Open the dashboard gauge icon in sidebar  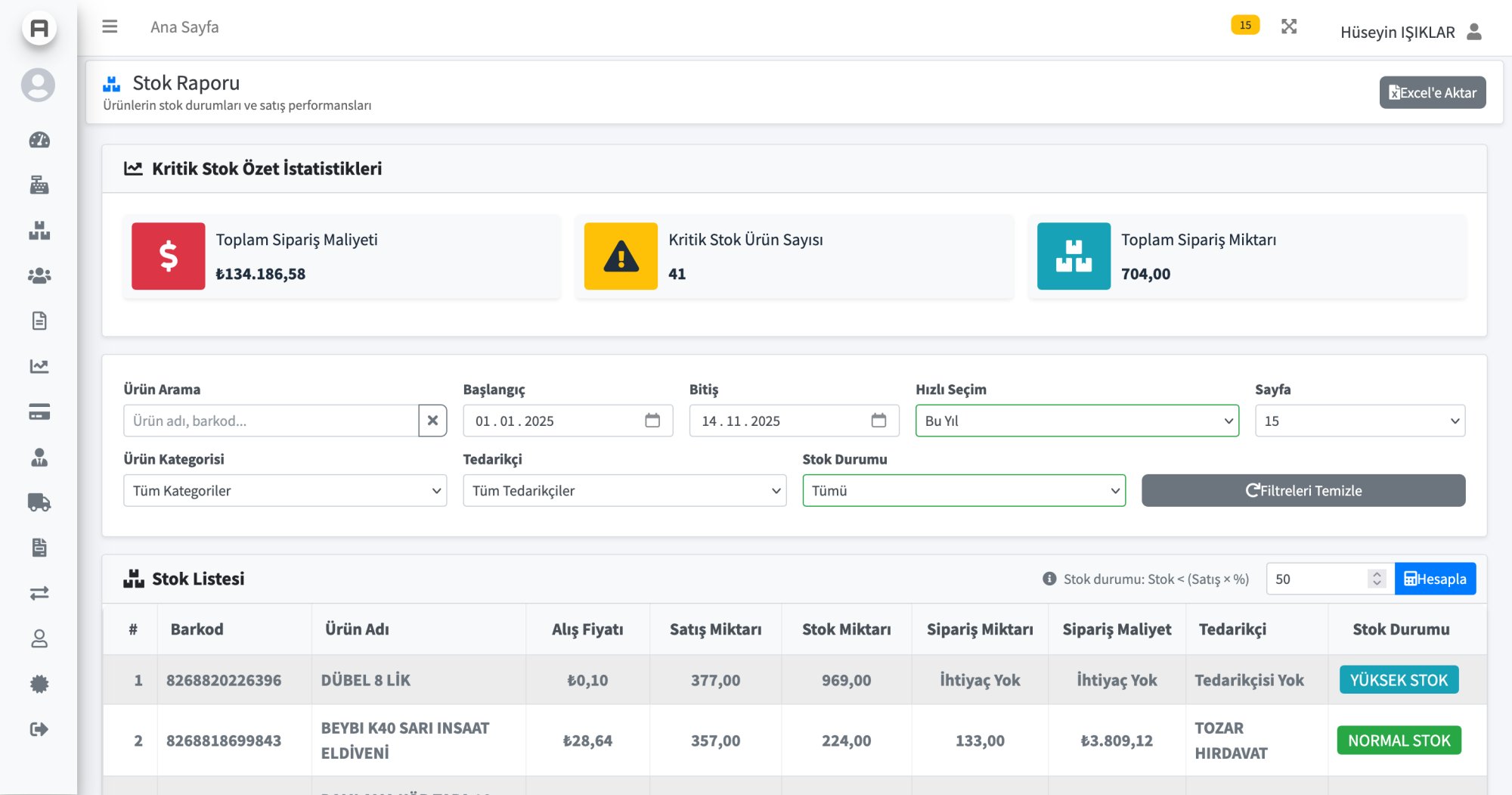[x=39, y=140]
